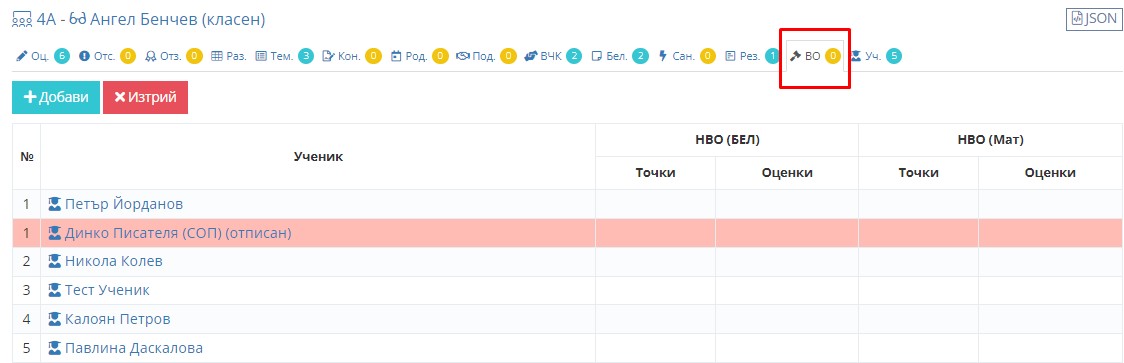Click the JSON export icon button
Image resolution: width=1124 pixels, height=363 pixels.
tap(1092, 19)
